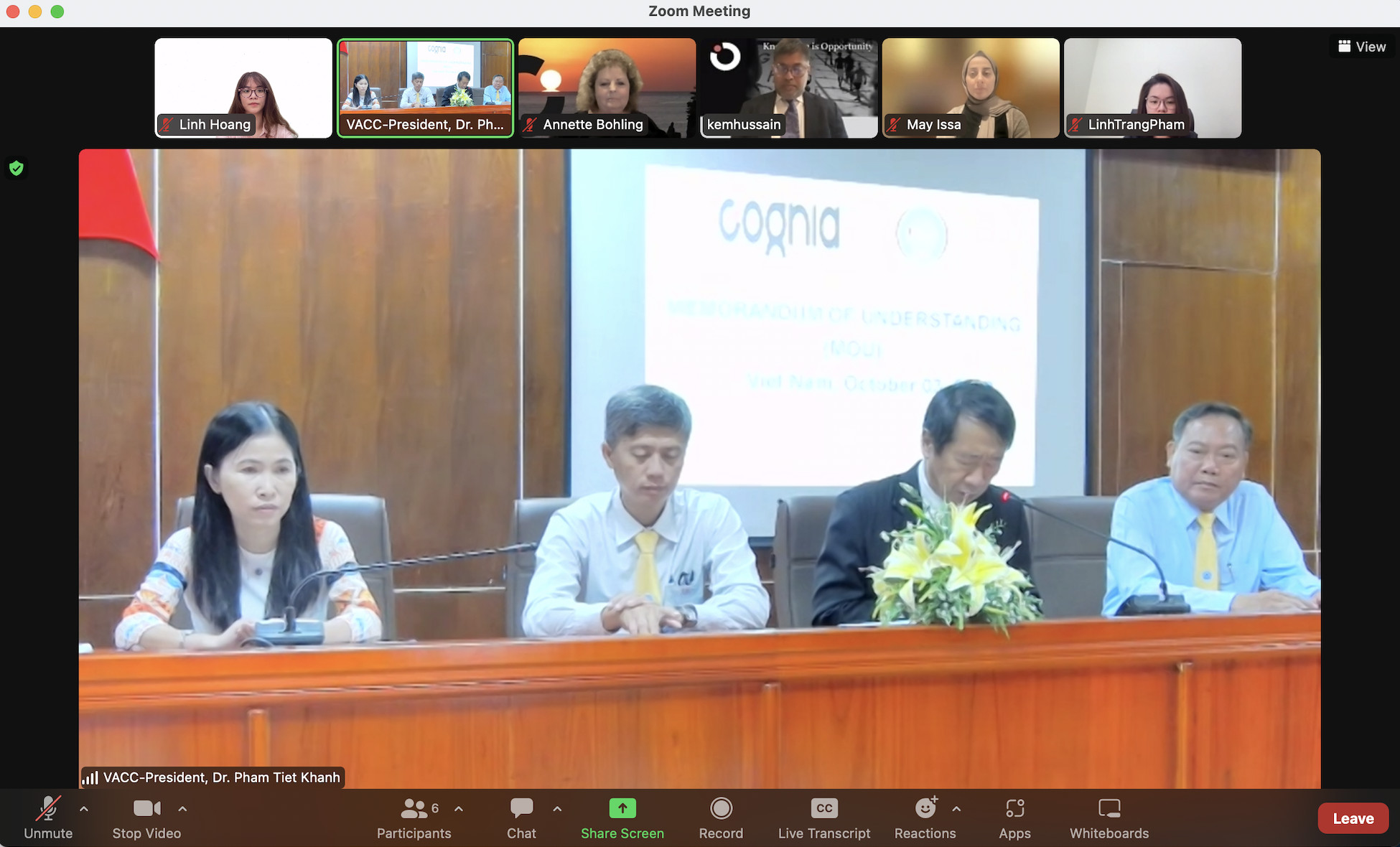Open Zoom Apps icon
Viewport: 1400px width, 847px height.
click(x=1014, y=809)
